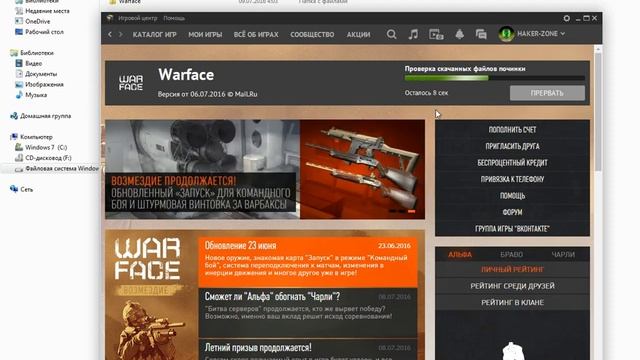This screenshot has height=360, width=640.
Task: Open the Всё об играх menu
Action: (256, 35)
